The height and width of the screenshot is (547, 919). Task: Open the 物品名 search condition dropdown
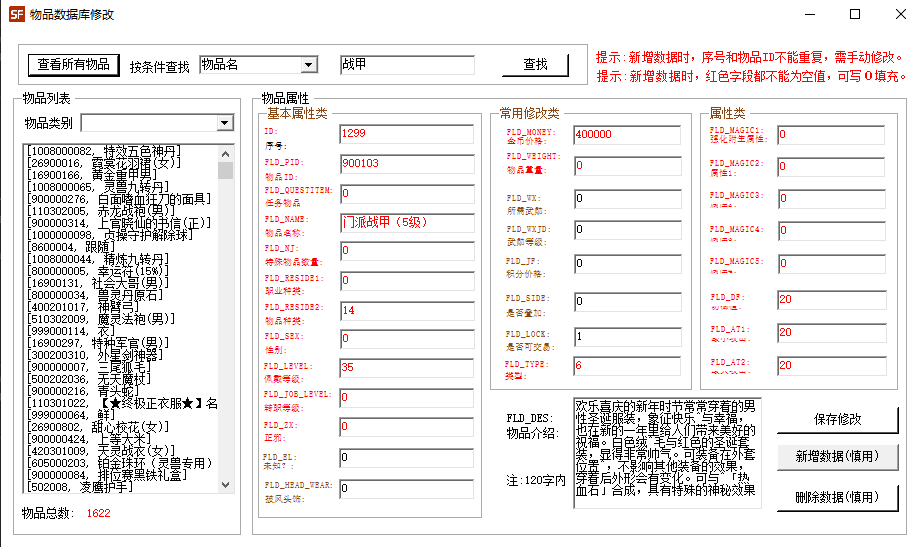coord(263,65)
